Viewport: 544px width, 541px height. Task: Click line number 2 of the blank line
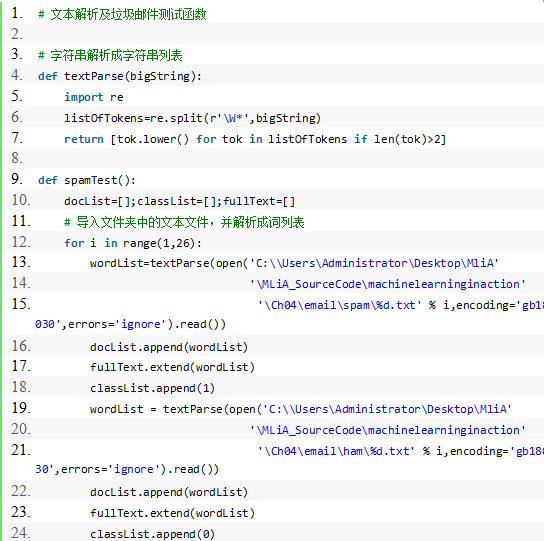coord(16,34)
